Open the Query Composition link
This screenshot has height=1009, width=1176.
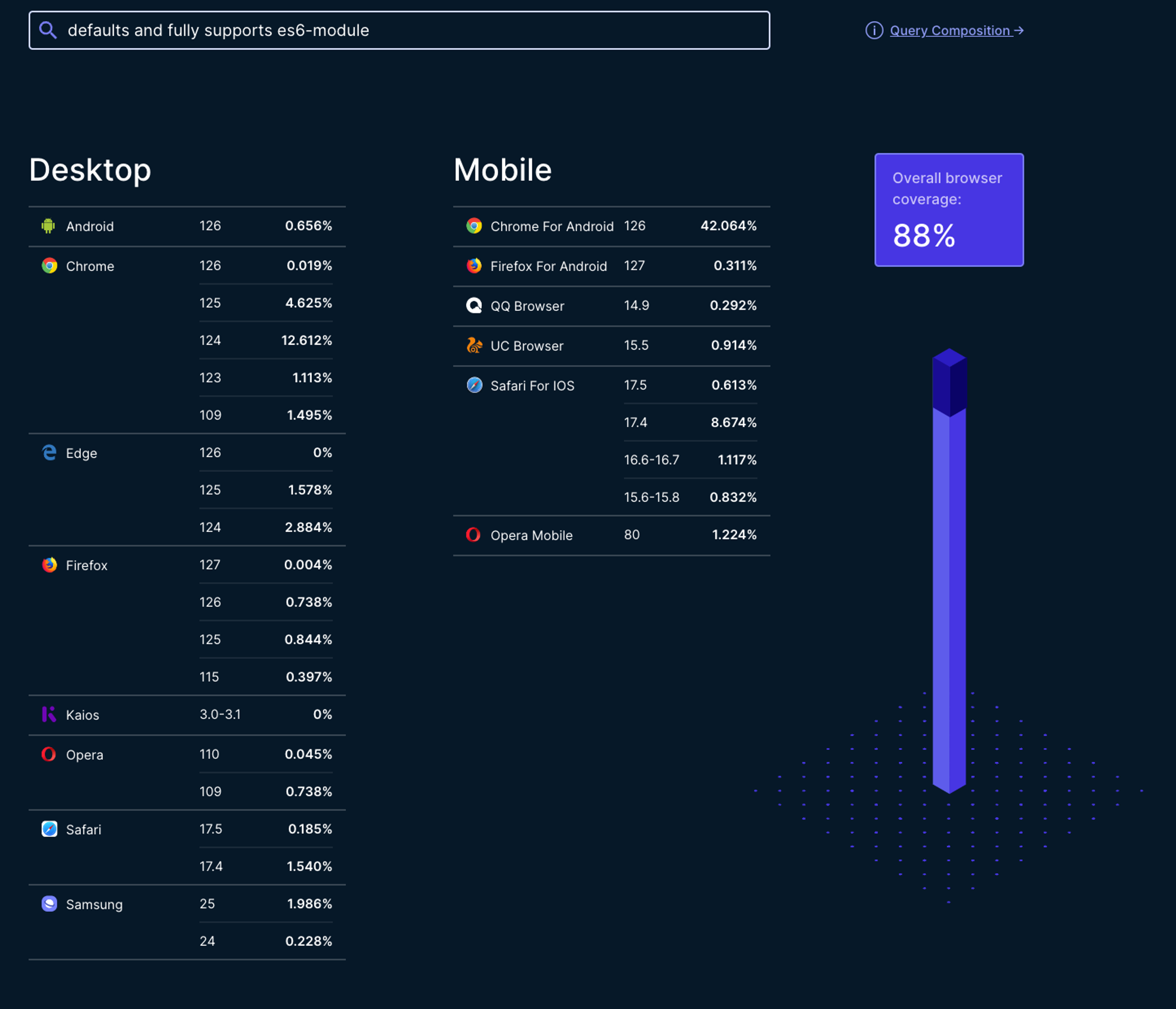tap(956, 31)
